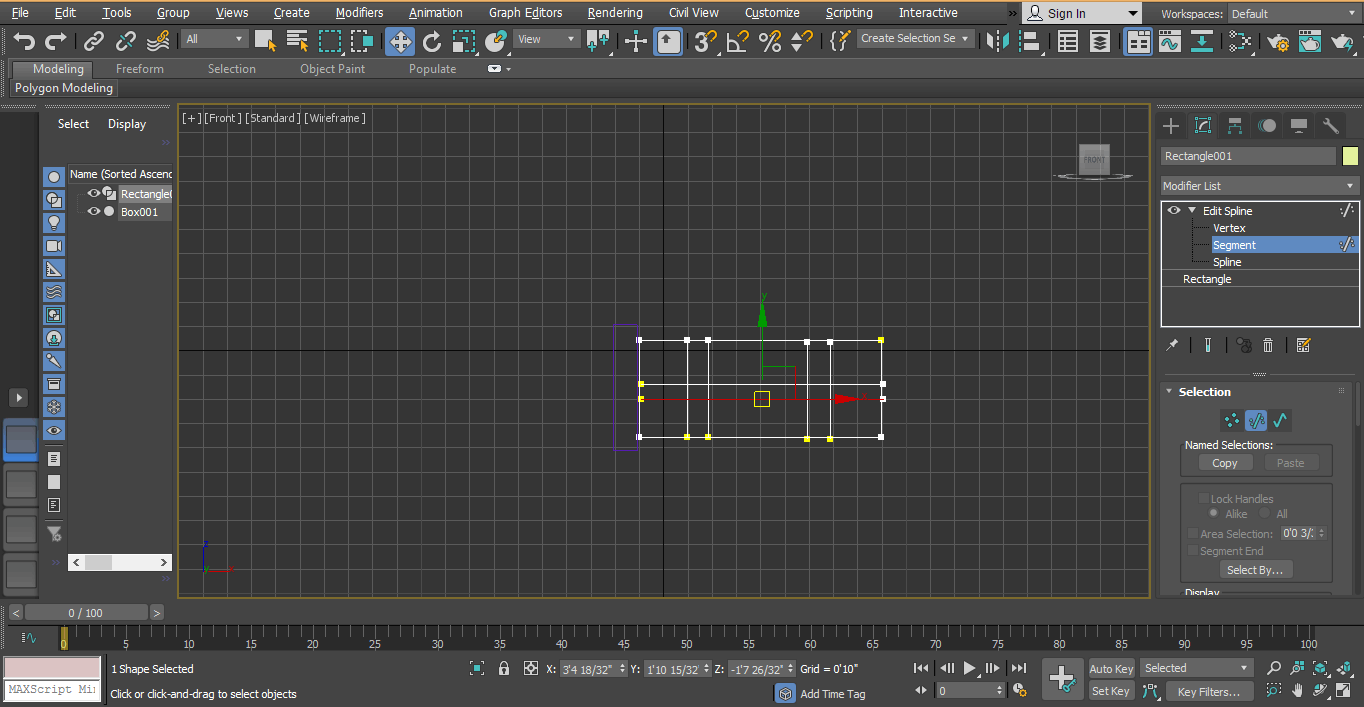
Task: Enable Auto Key animation mode
Action: (x=1111, y=668)
